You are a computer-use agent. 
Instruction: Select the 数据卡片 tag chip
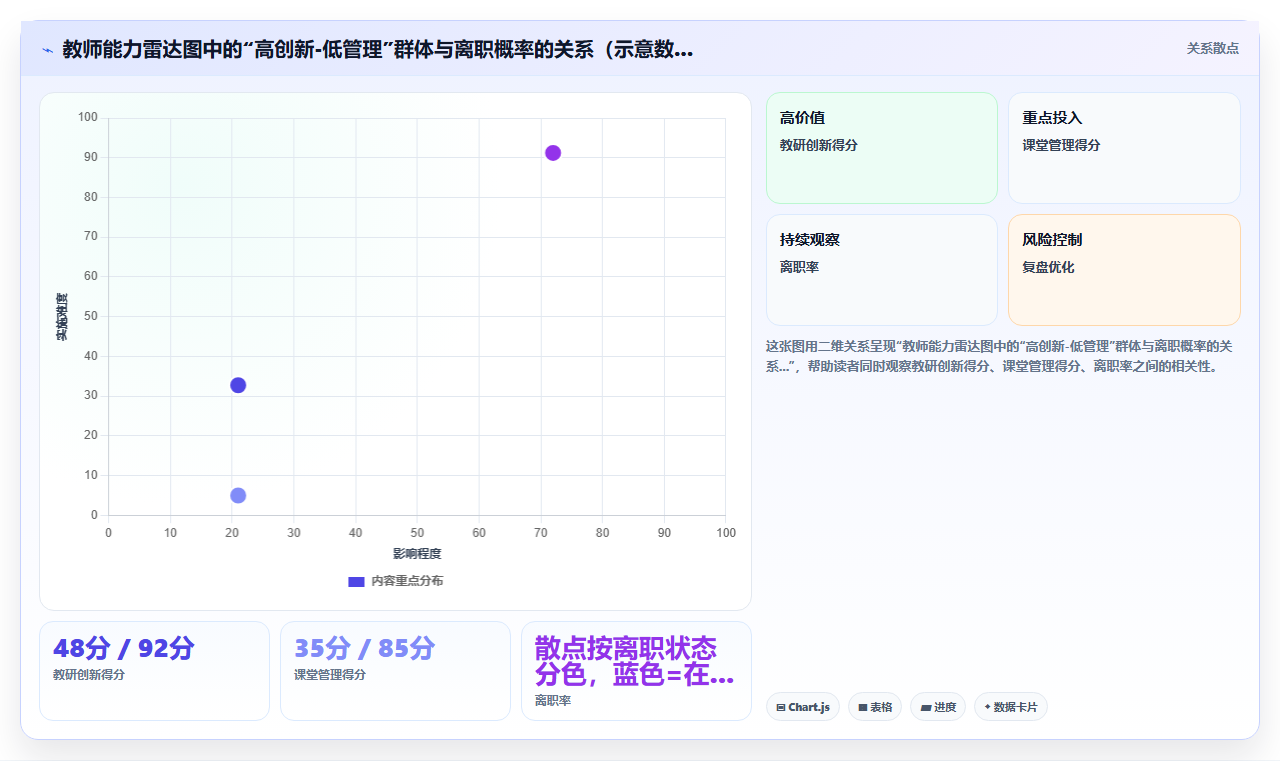coord(1011,707)
